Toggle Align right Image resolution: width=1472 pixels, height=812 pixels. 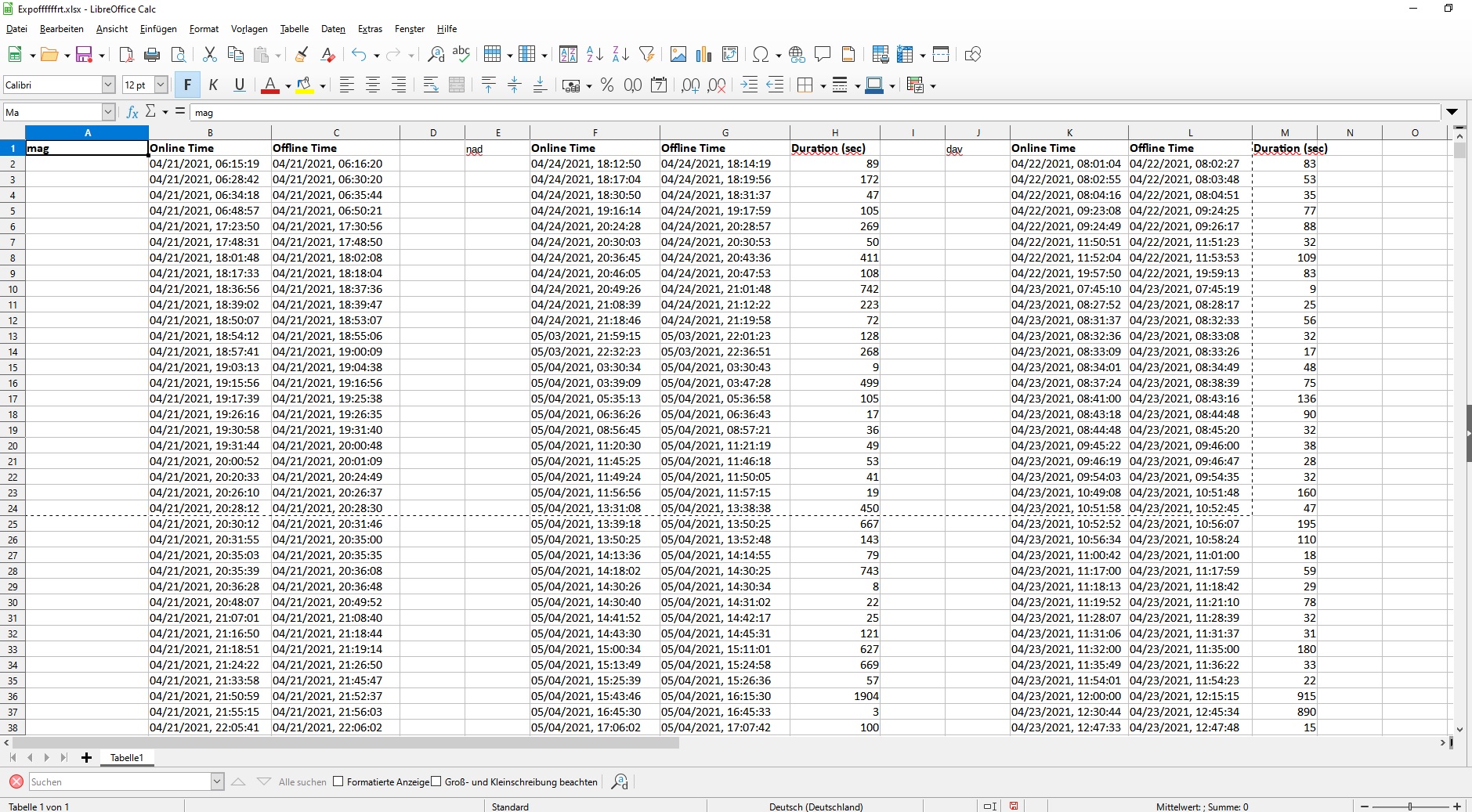399,85
